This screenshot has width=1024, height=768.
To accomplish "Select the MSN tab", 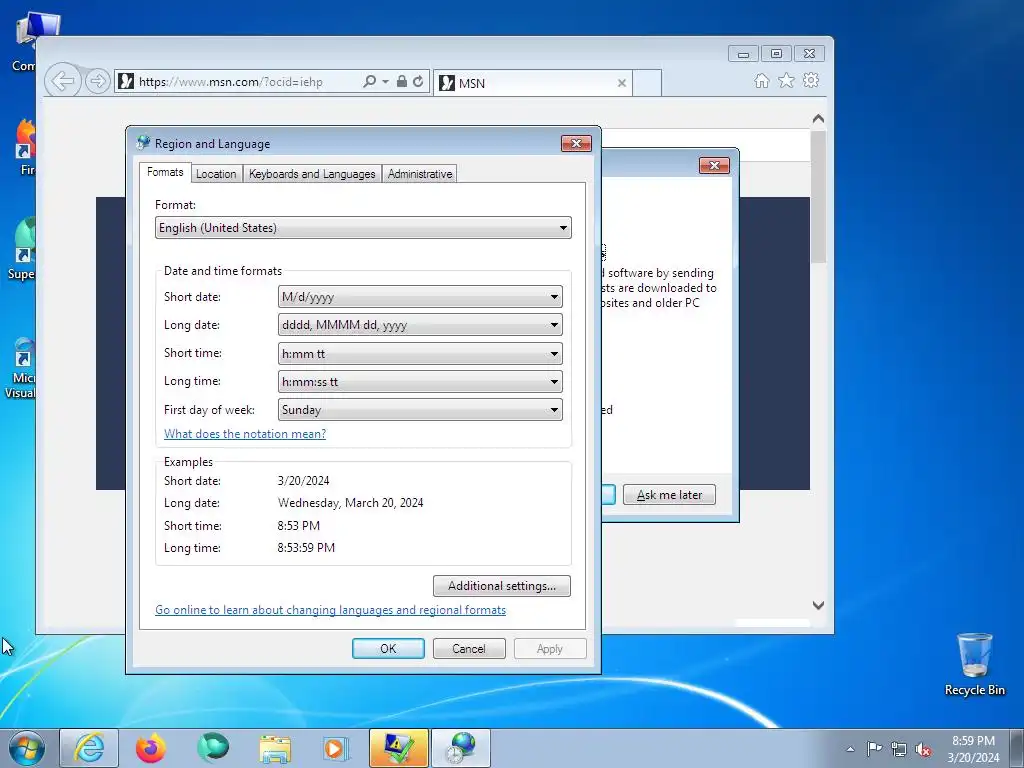I will click(x=532, y=83).
